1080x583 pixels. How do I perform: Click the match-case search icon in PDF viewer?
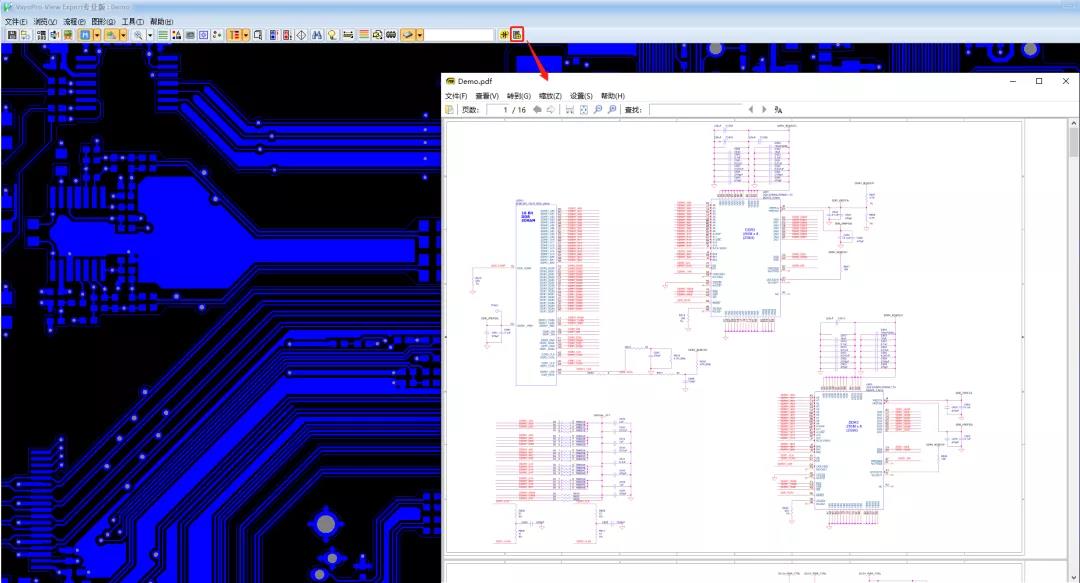pyautogui.click(x=778, y=110)
